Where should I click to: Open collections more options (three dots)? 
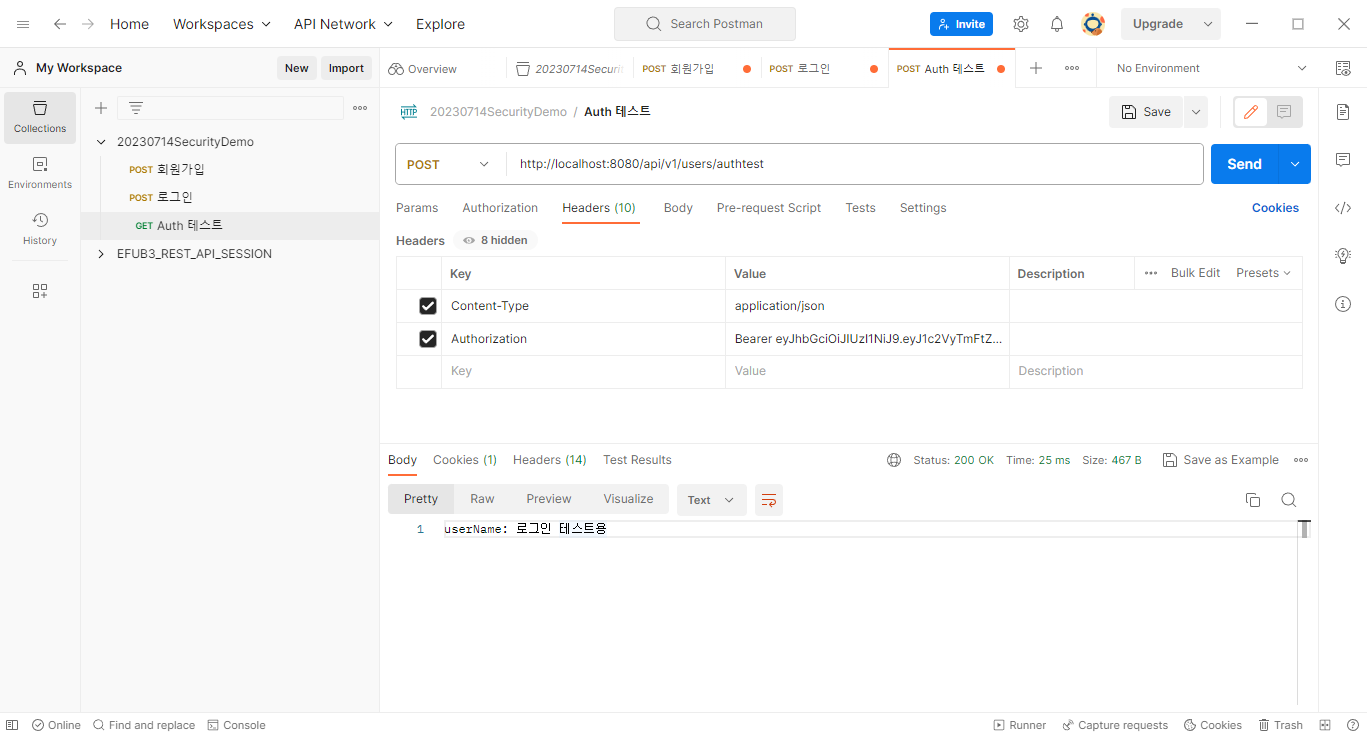361,108
